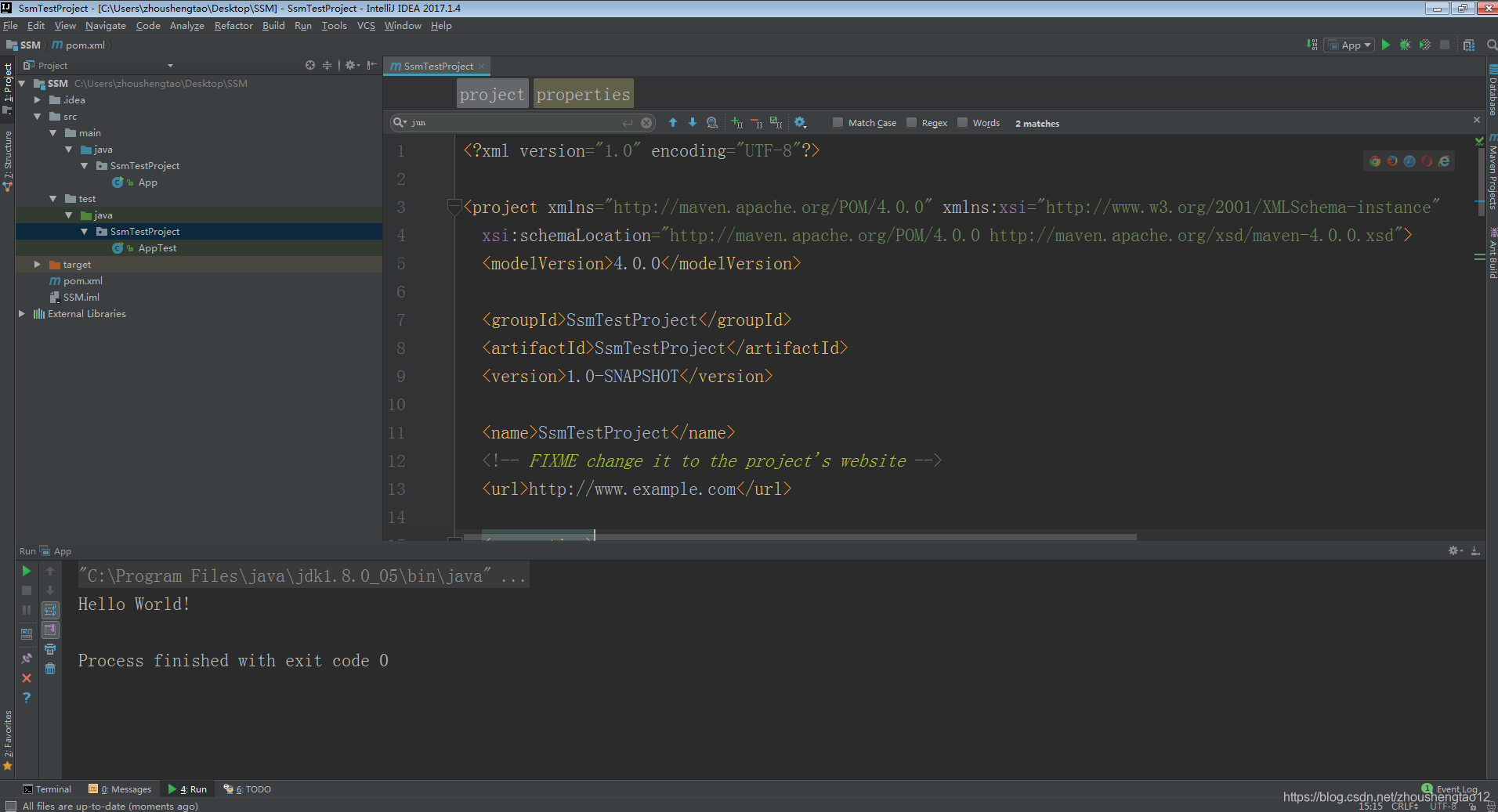Jump to previous search occurrence arrow
Image resolution: width=1498 pixels, height=812 pixels.
click(x=672, y=122)
